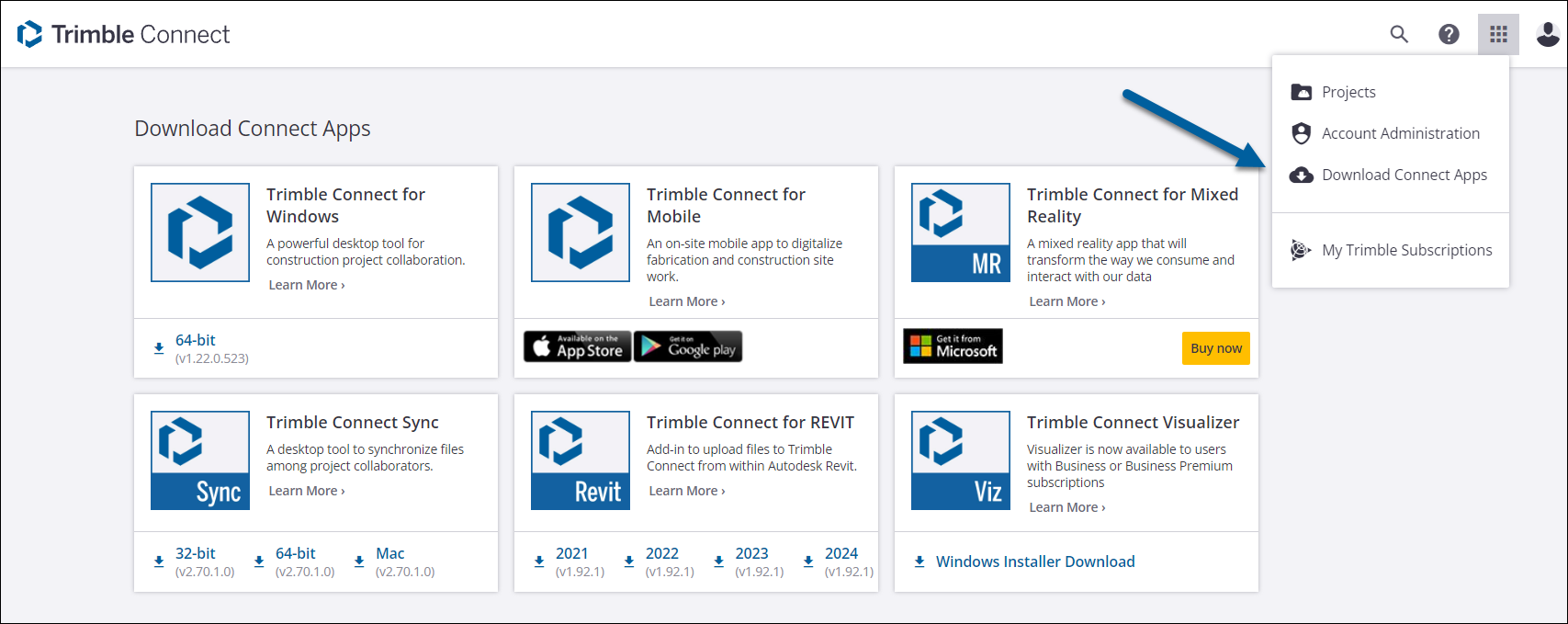Viewport: 1568px width, 624px height.
Task: Click the Sync Mac download arrow icon
Action: coord(359,562)
